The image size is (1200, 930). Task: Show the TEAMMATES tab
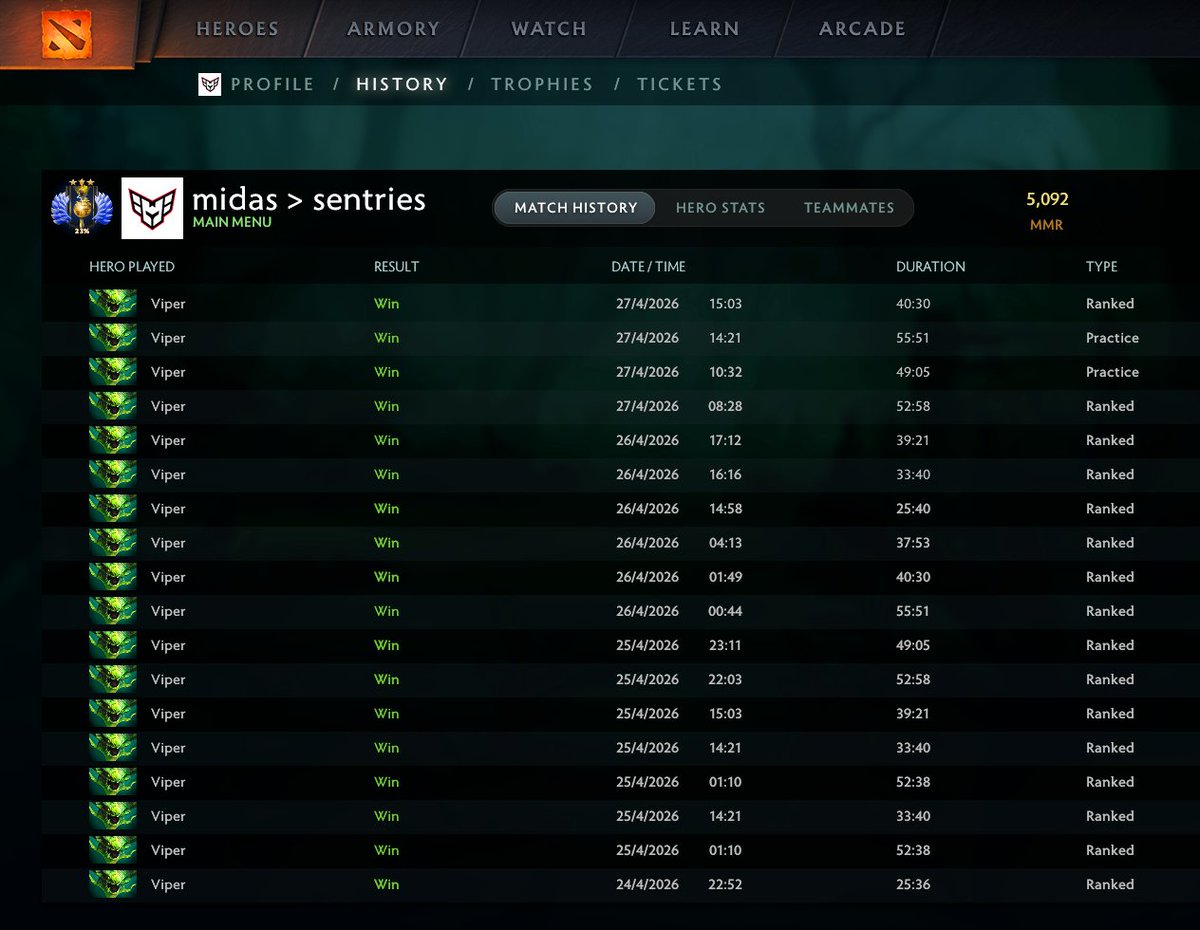[x=849, y=208]
